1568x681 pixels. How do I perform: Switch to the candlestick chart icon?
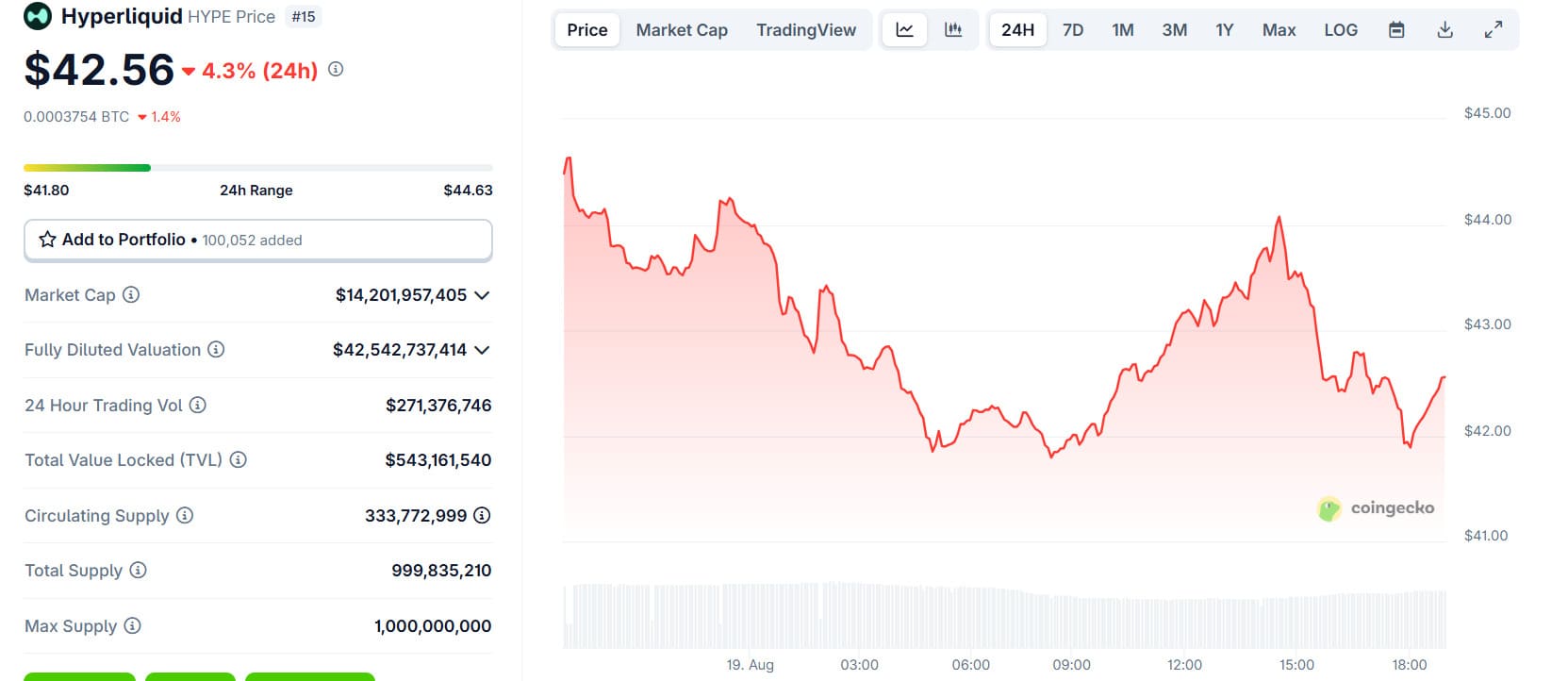point(953,30)
